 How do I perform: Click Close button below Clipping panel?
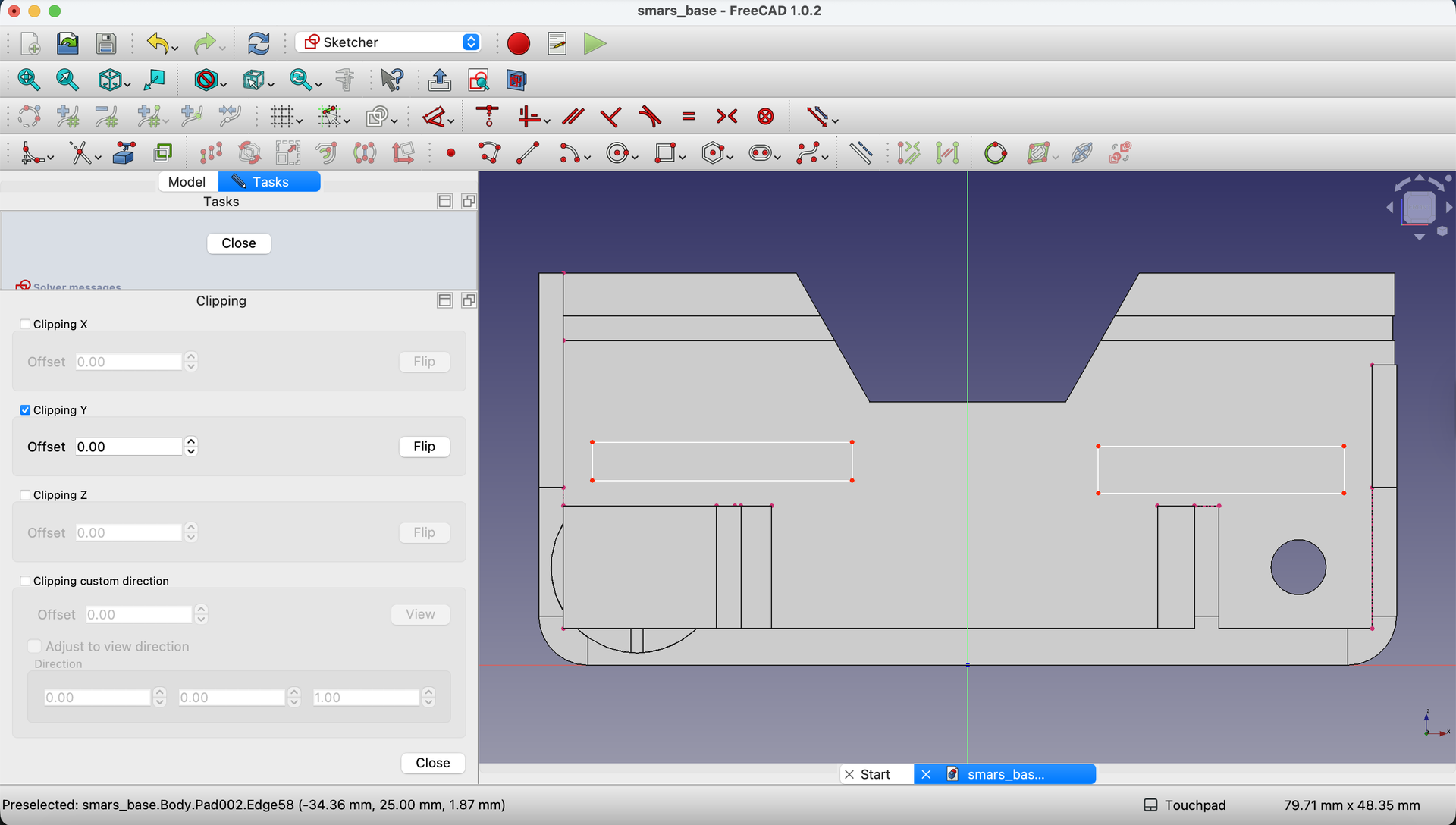(433, 763)
